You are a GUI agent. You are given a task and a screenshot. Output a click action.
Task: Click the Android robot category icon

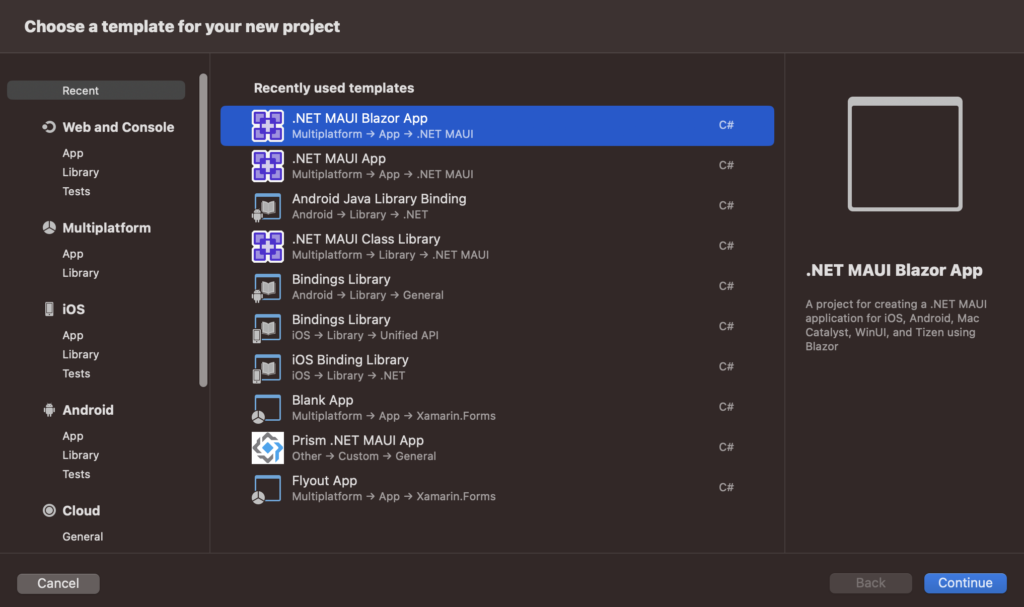49,410
